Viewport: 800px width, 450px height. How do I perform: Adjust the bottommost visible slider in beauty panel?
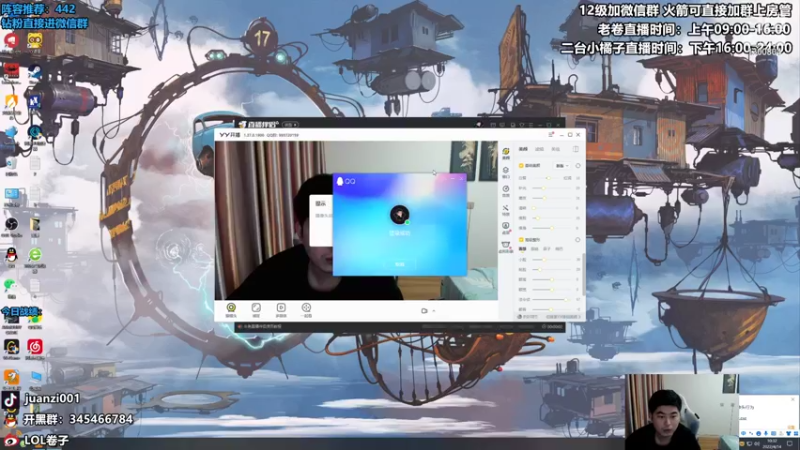coord(553,309)
